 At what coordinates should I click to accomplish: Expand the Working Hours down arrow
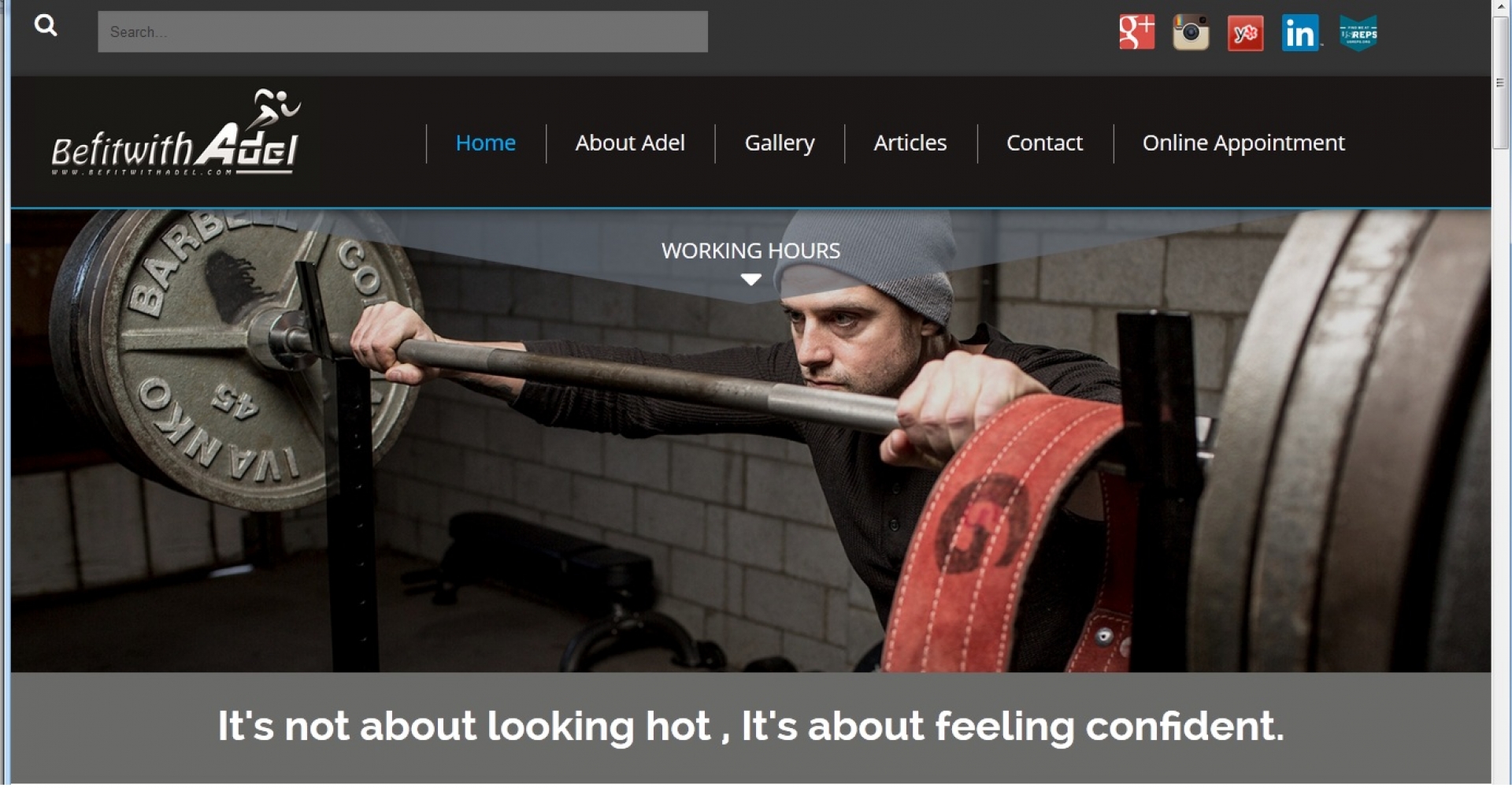point(750,280)
